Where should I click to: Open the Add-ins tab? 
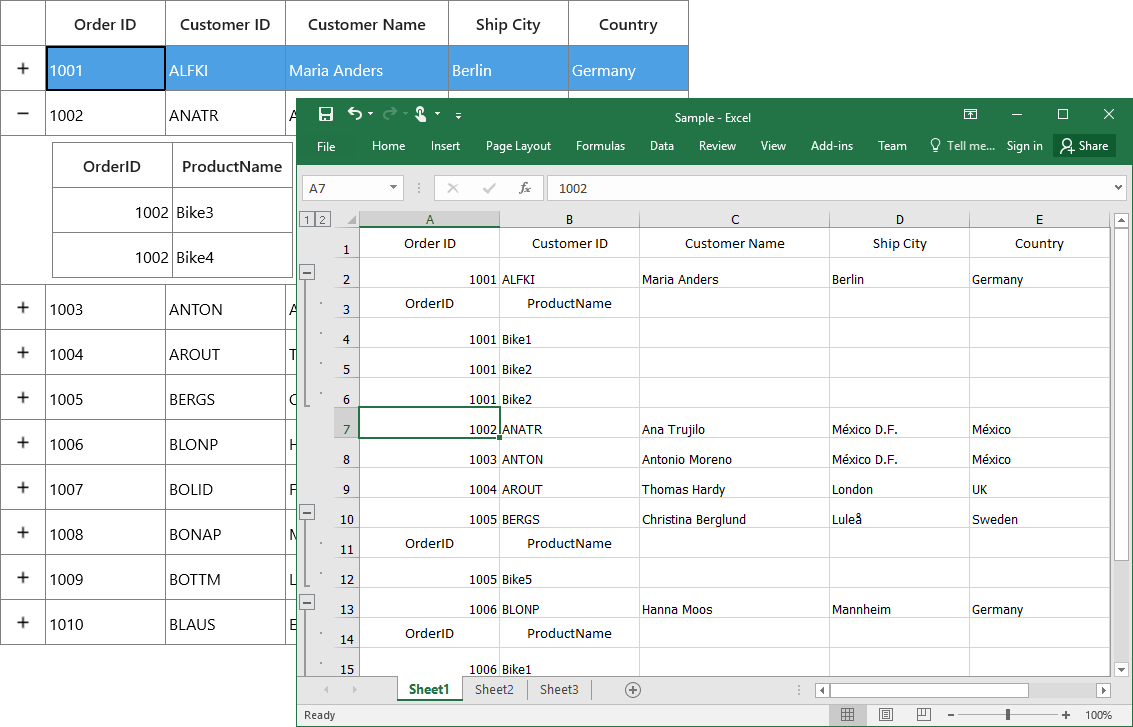tap(832, 146)
